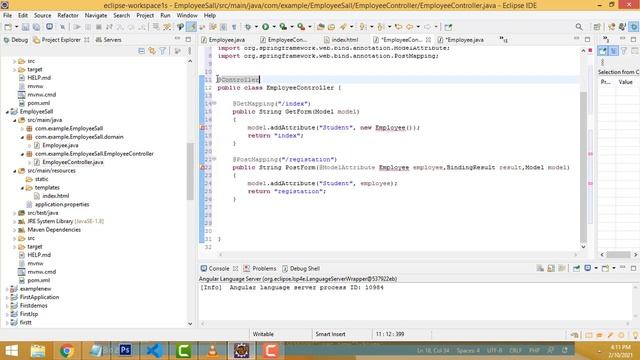
Task: Close the active EmployeeController editor tab
Action: 428,40
